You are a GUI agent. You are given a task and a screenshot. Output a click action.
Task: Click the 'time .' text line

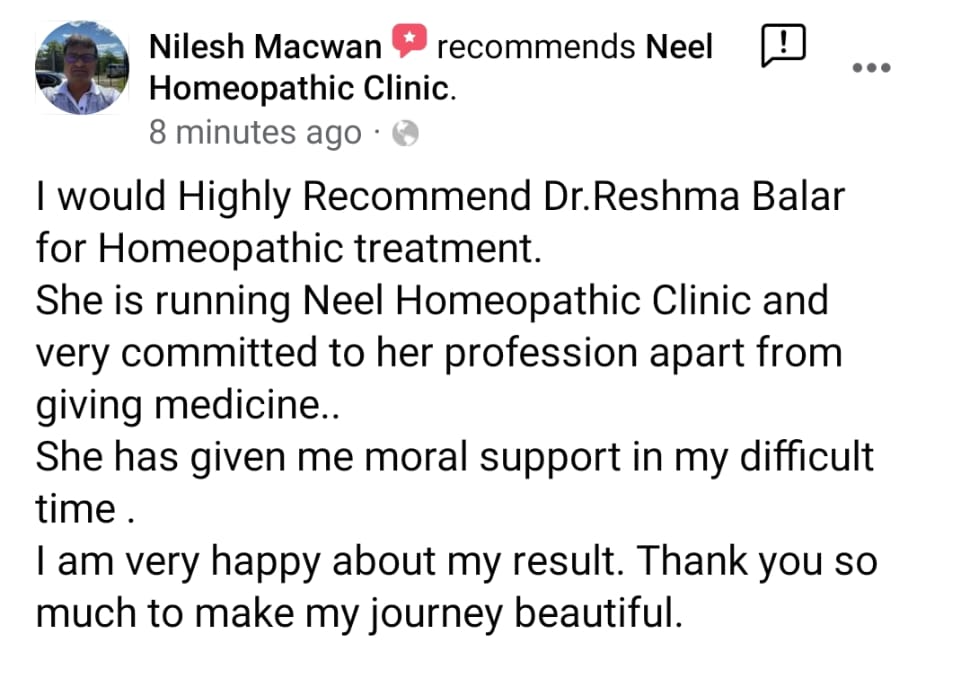[x=85, y=509]
